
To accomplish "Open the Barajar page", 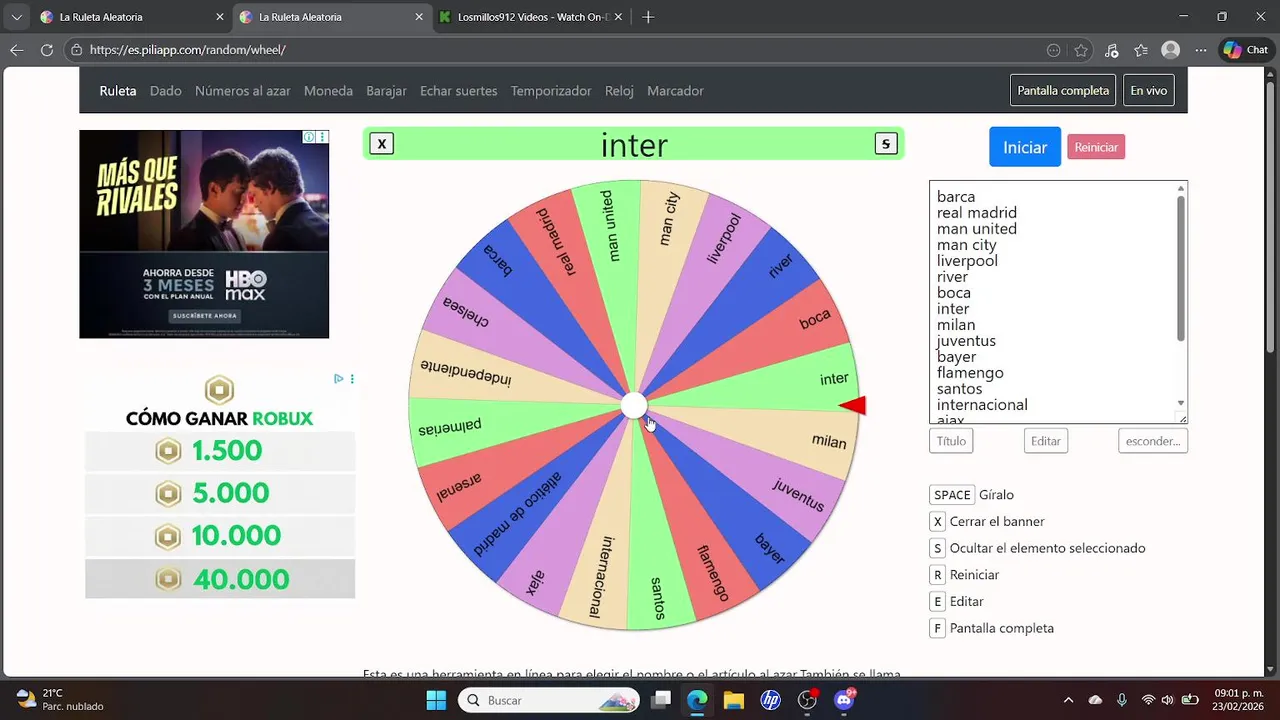I will coord(386,90).
